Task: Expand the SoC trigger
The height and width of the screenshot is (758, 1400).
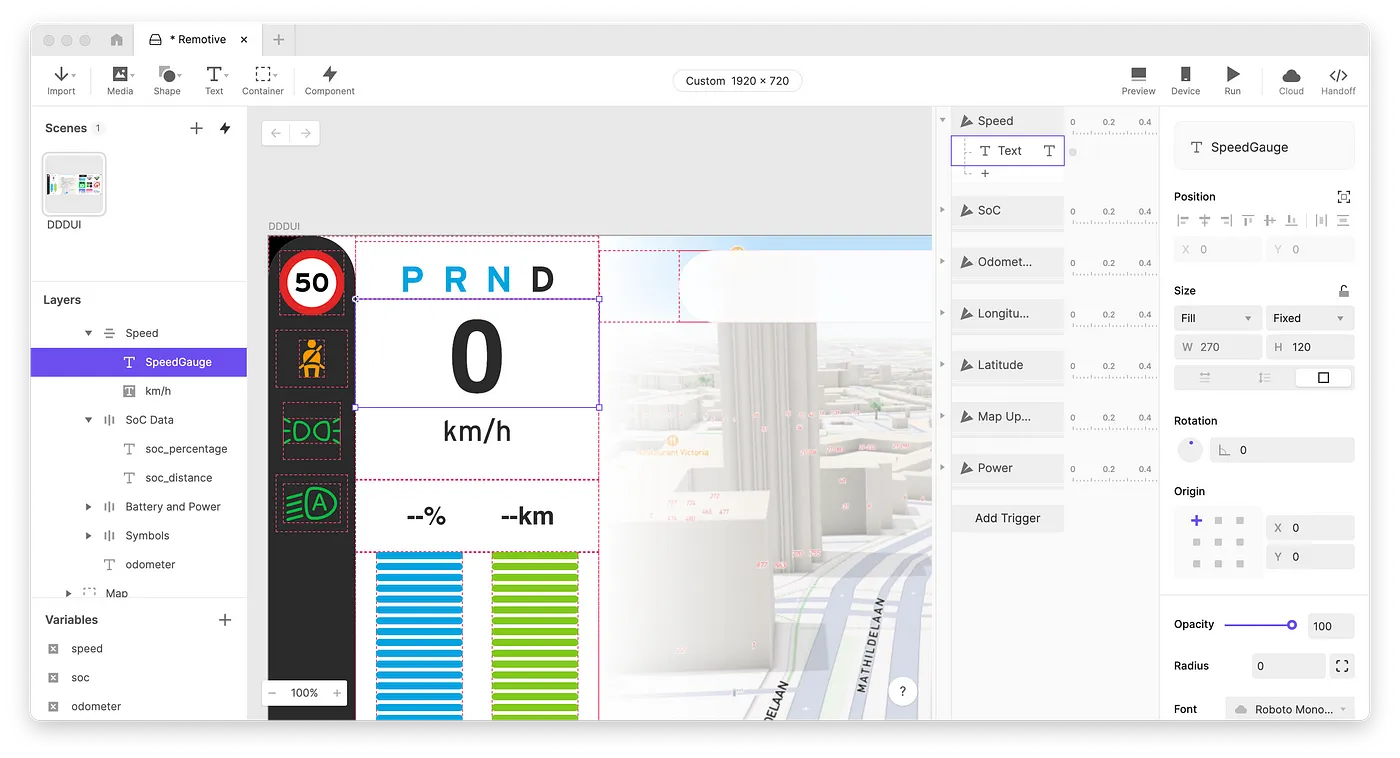Action: pos(942,210)
